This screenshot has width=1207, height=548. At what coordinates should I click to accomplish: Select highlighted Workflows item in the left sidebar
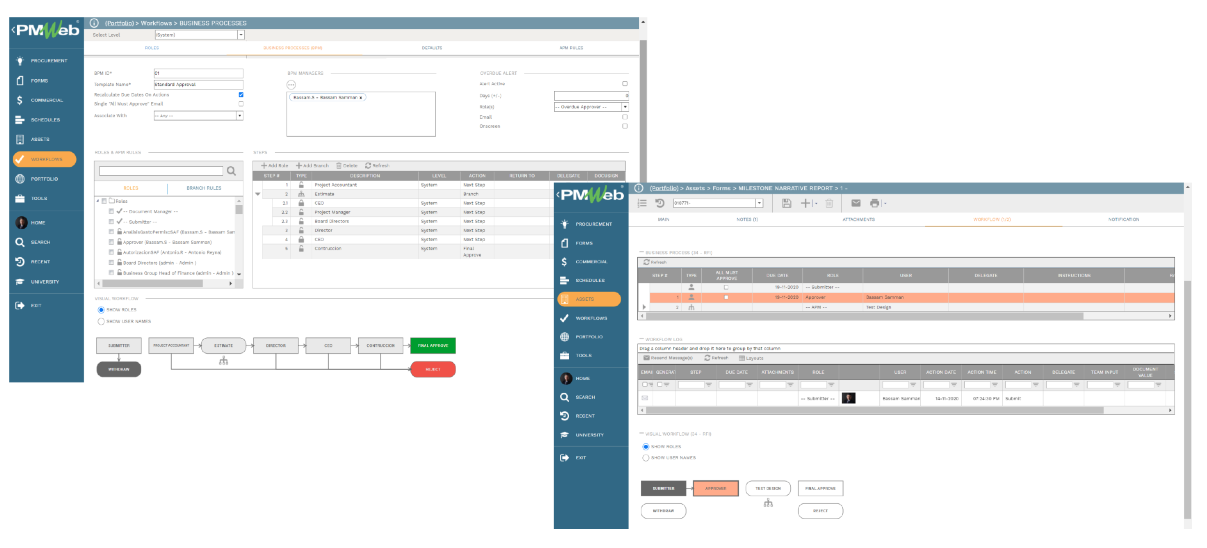44,159
